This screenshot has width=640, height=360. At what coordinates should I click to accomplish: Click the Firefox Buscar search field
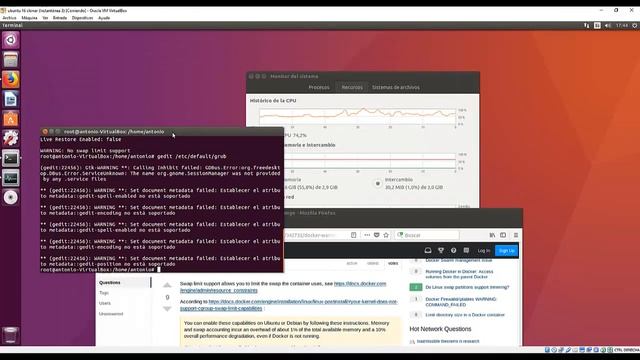pyautogui.click(x=427, y=235)
